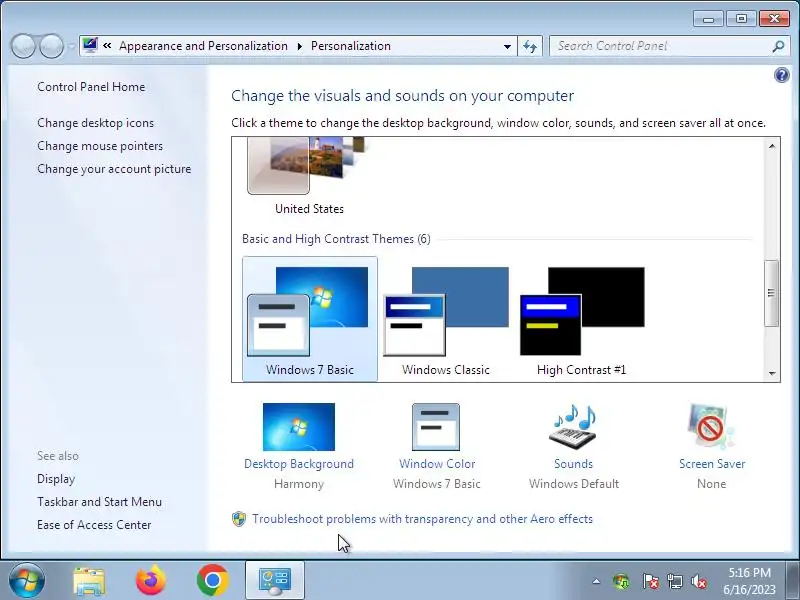
Task: Click the green tray icon next to arrow
Action: tap(621, 581)
